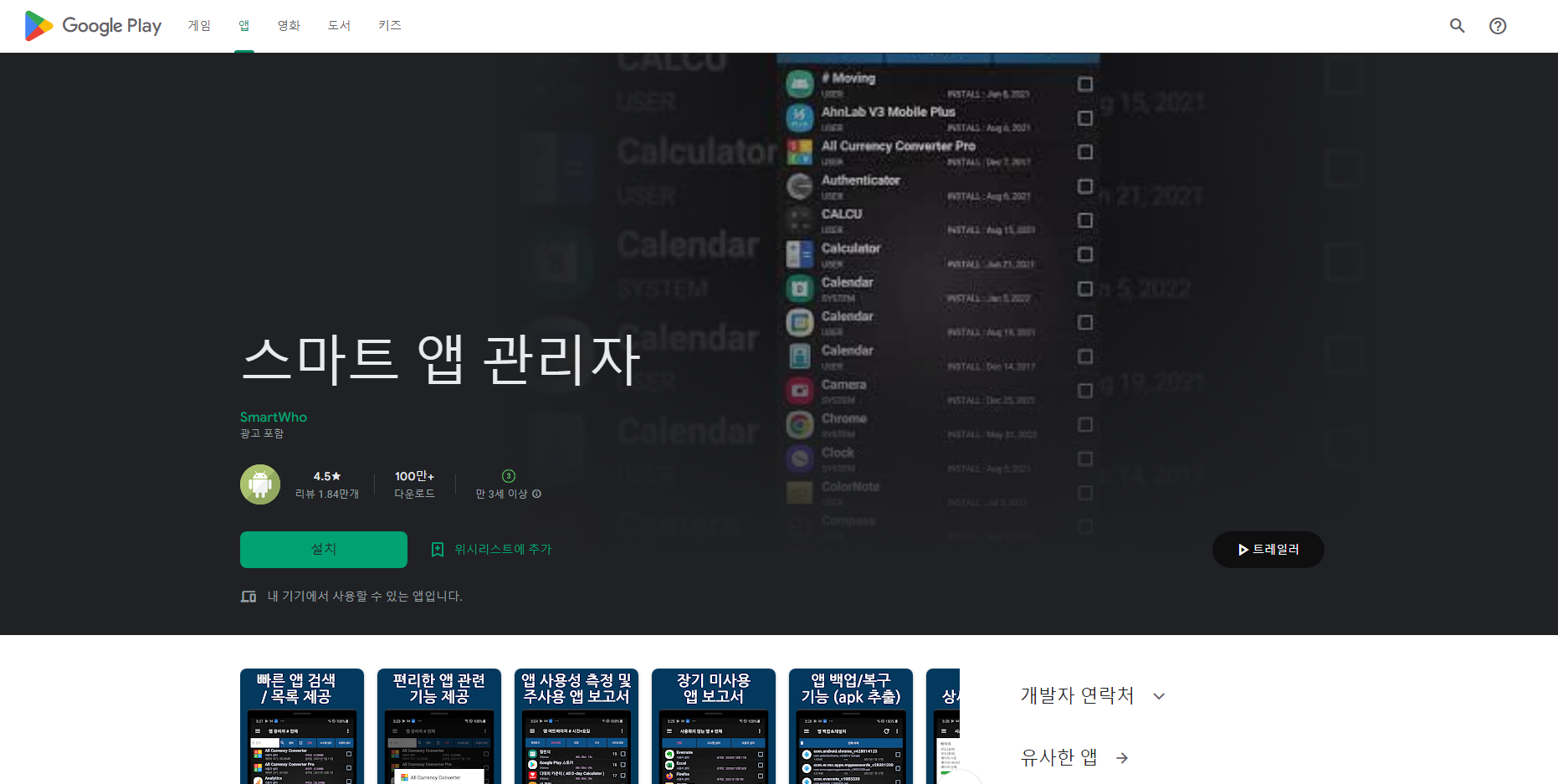Open search with the magnifying glass icon
1558x784 pixels.
click(x=1457, y=26)
